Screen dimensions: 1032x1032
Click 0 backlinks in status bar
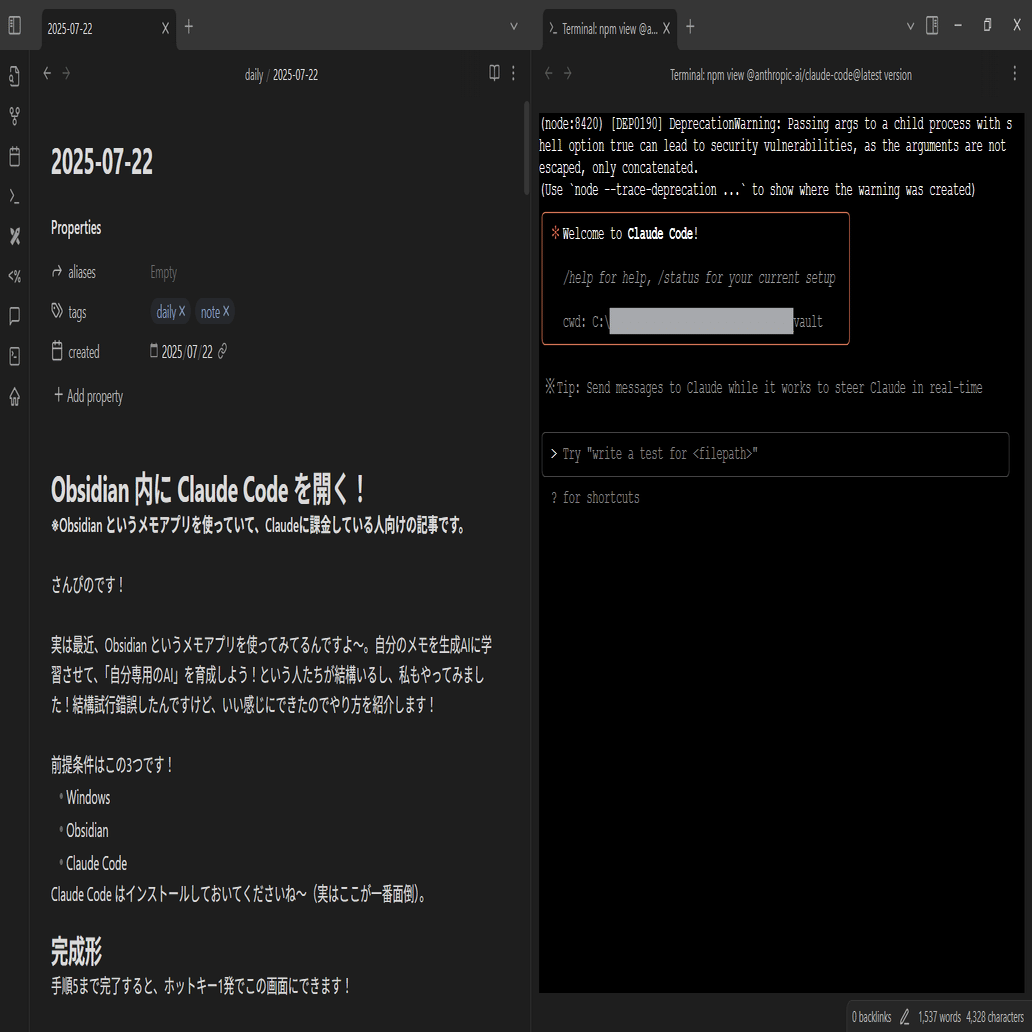pyautogui.click(x=871, y=1017)
